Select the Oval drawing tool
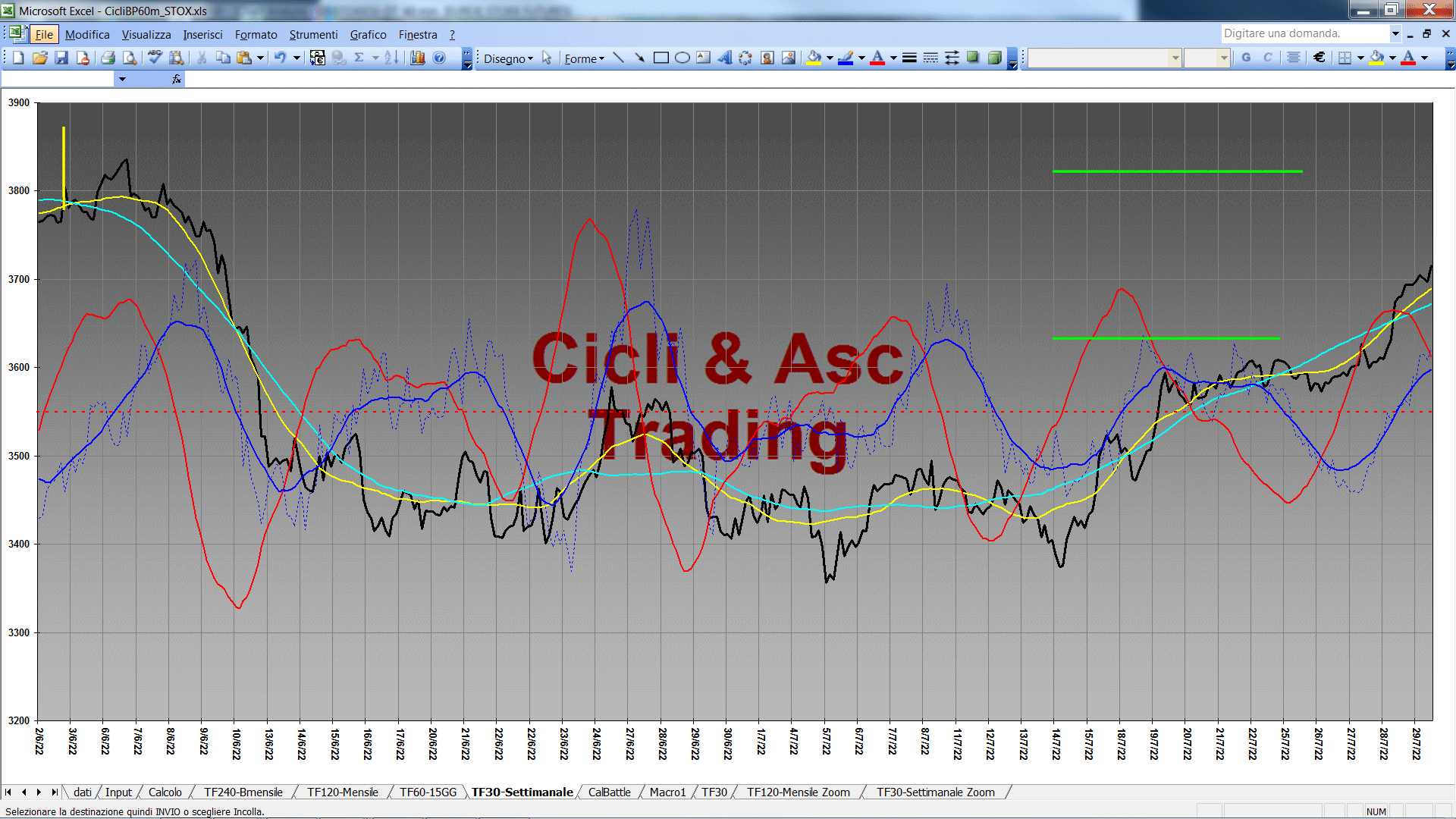Screen dimensions: 1456x819 point(682,58)
